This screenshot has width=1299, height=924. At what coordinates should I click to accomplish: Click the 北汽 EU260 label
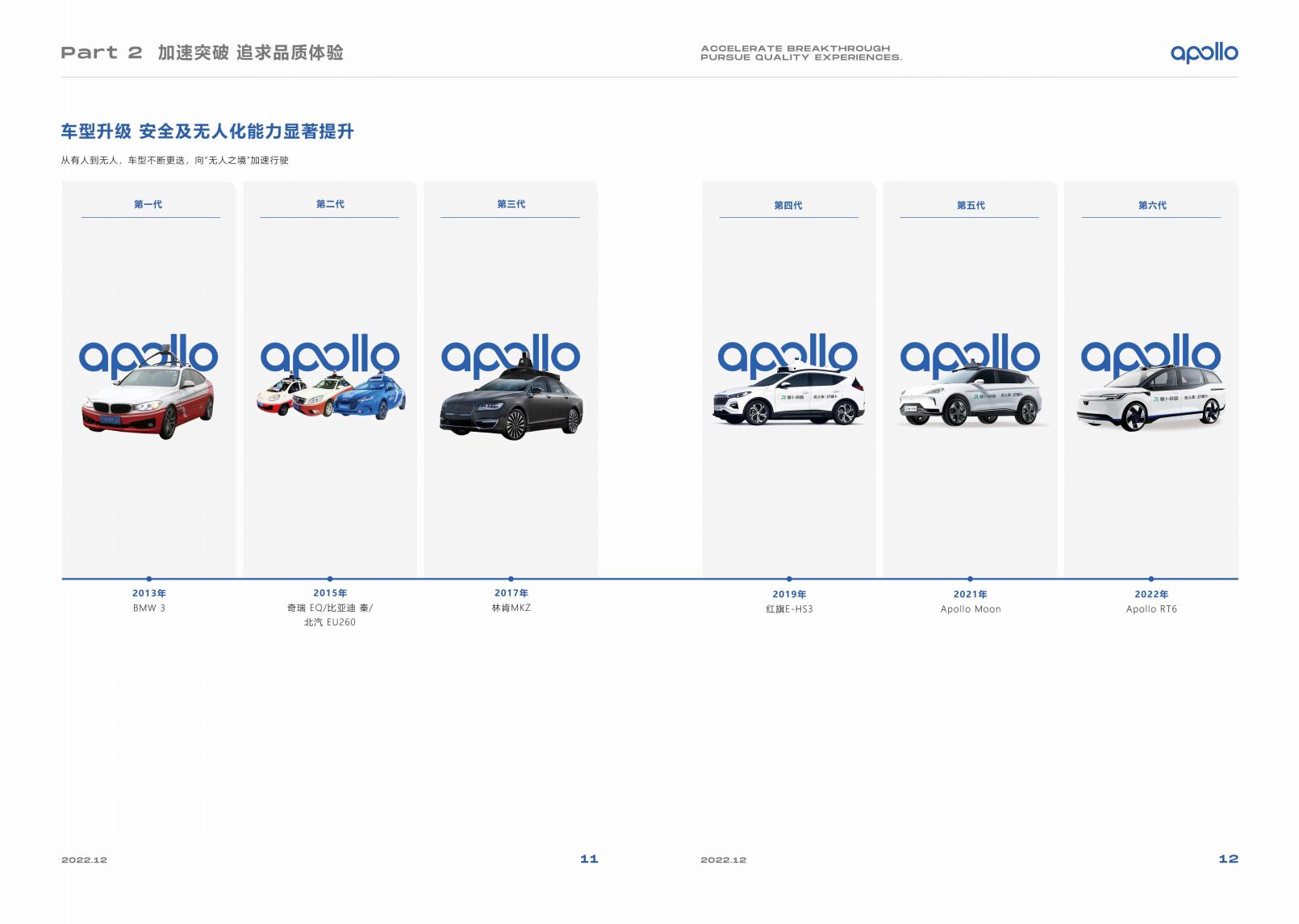click(x=330, y=622)
